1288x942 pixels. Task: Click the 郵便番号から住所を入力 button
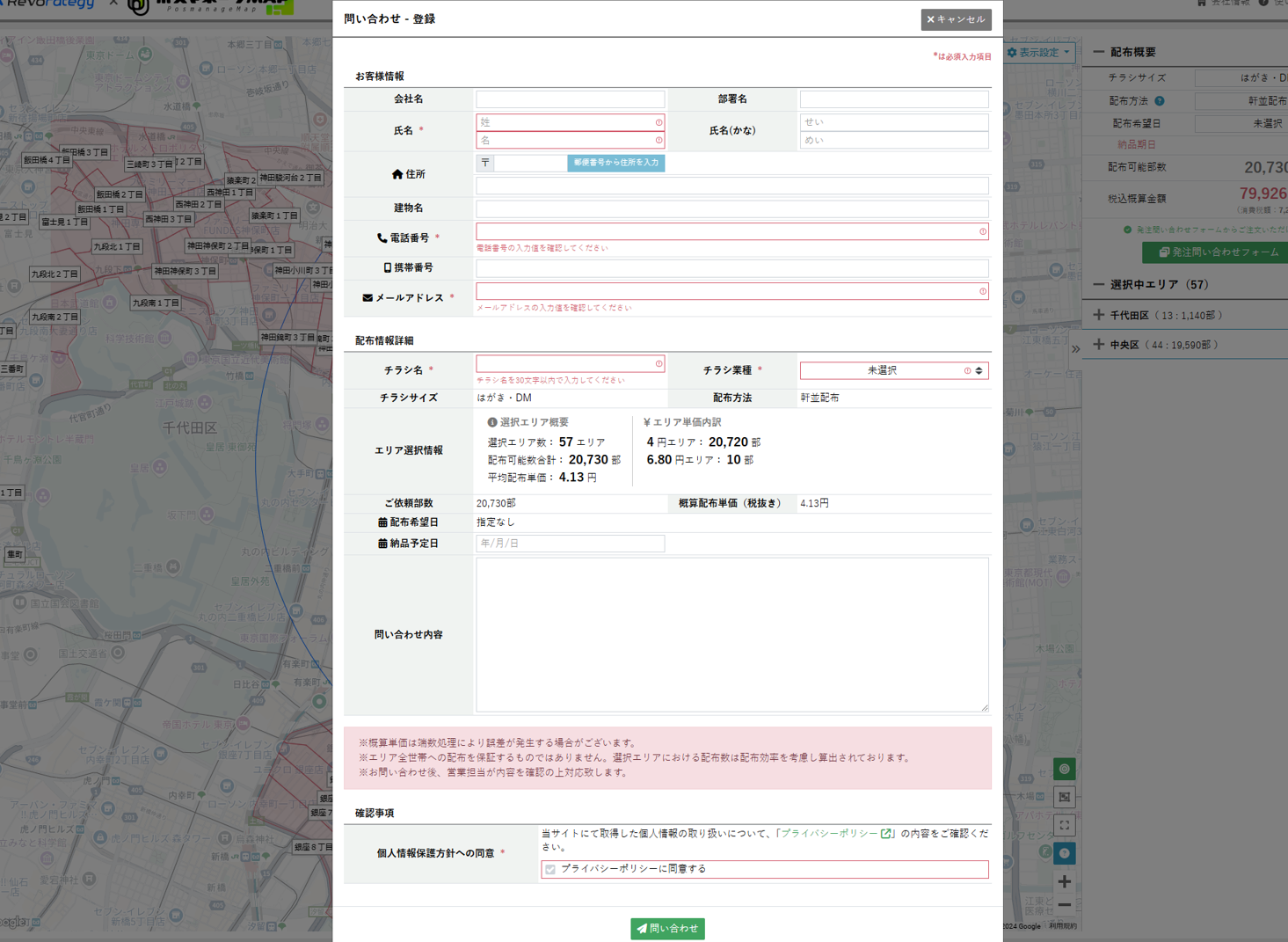point(615,163)
